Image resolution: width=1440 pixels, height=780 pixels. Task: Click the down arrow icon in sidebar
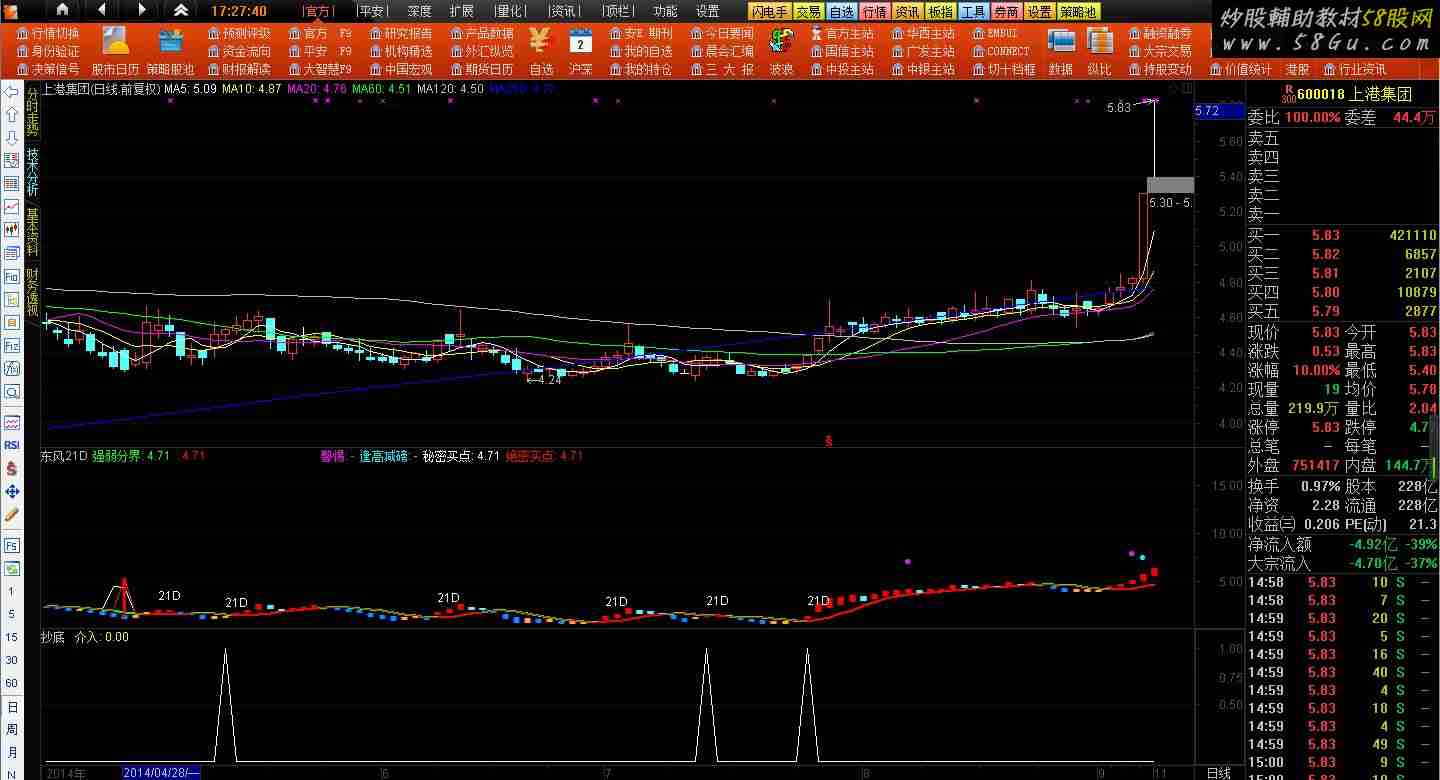(12, 138)
